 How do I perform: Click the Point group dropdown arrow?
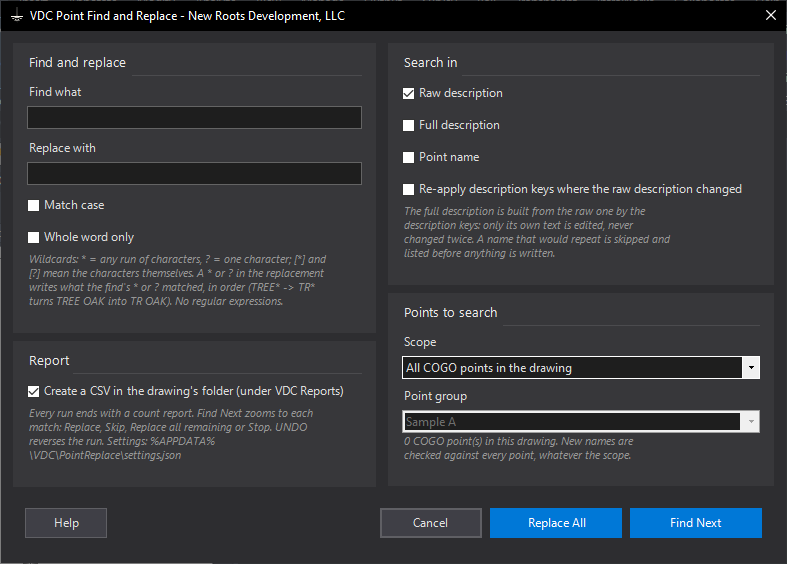(751, 421)
